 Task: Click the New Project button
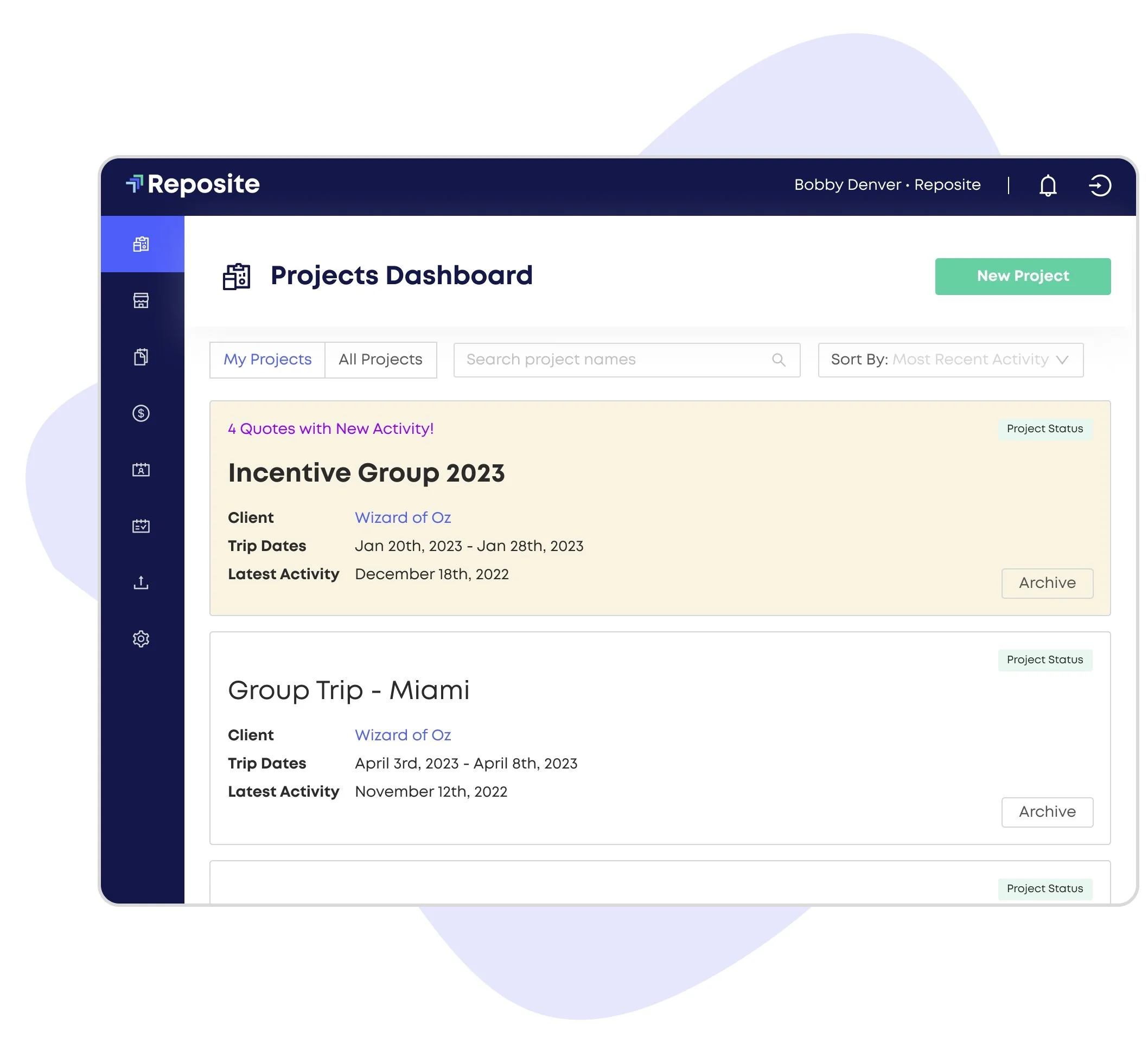pos(1023,276)
